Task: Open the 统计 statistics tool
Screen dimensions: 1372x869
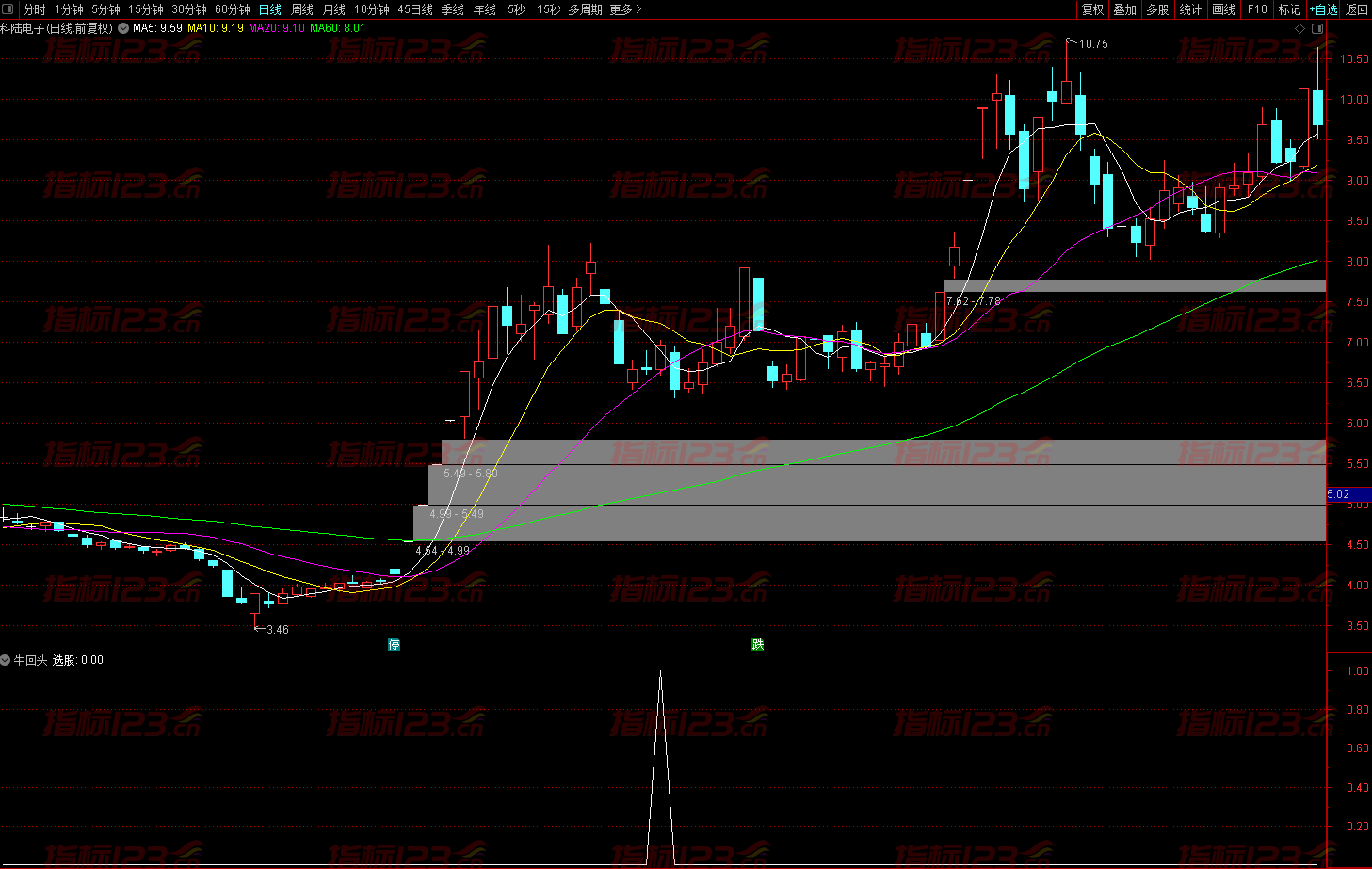Action: pyautogui.click(x=1190, y=9)
